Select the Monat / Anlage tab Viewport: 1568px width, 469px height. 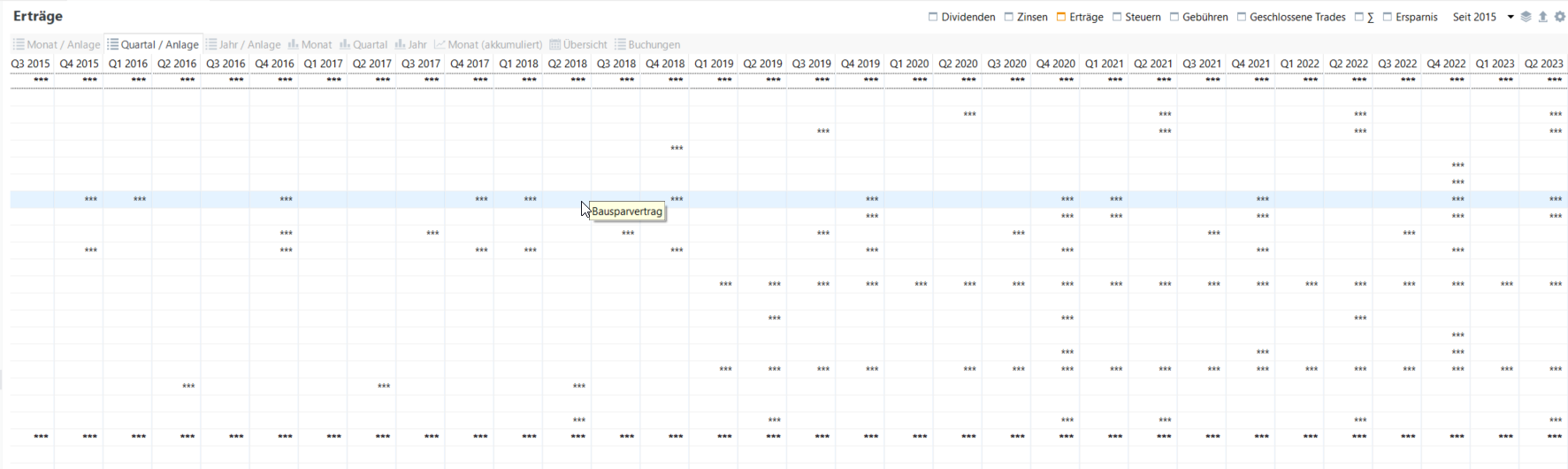[56, 44]
